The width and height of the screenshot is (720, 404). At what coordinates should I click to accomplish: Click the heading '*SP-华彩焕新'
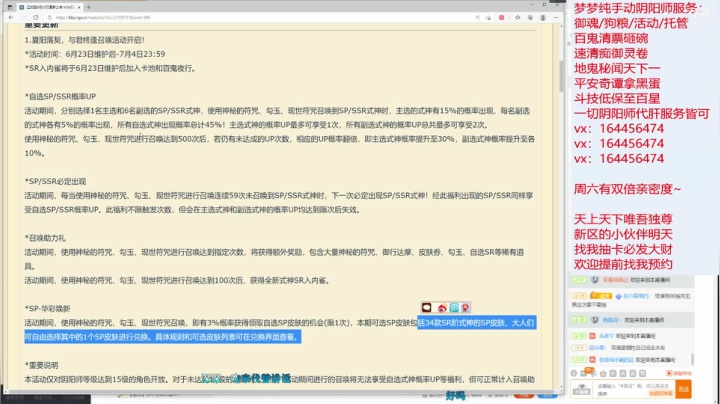[48, 309]
